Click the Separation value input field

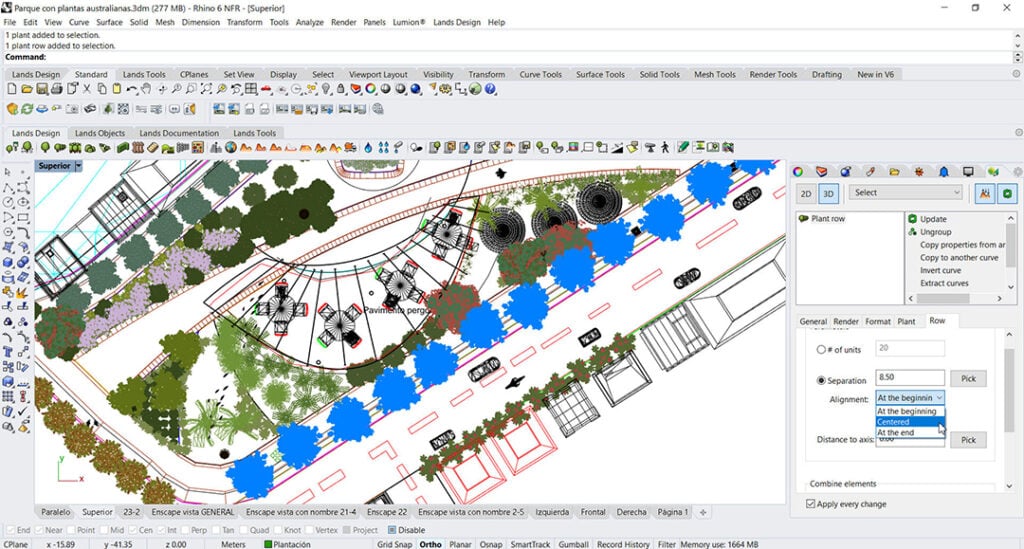909,378
